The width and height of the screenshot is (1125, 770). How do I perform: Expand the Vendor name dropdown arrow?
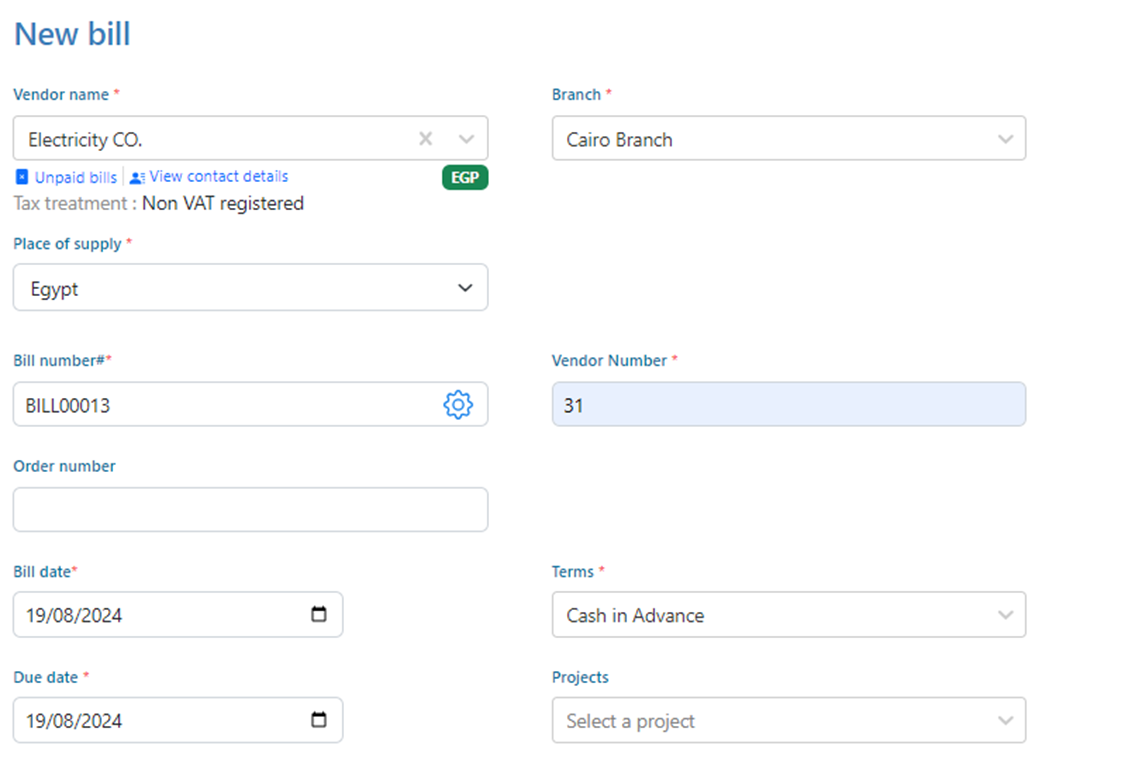(466, 139)
